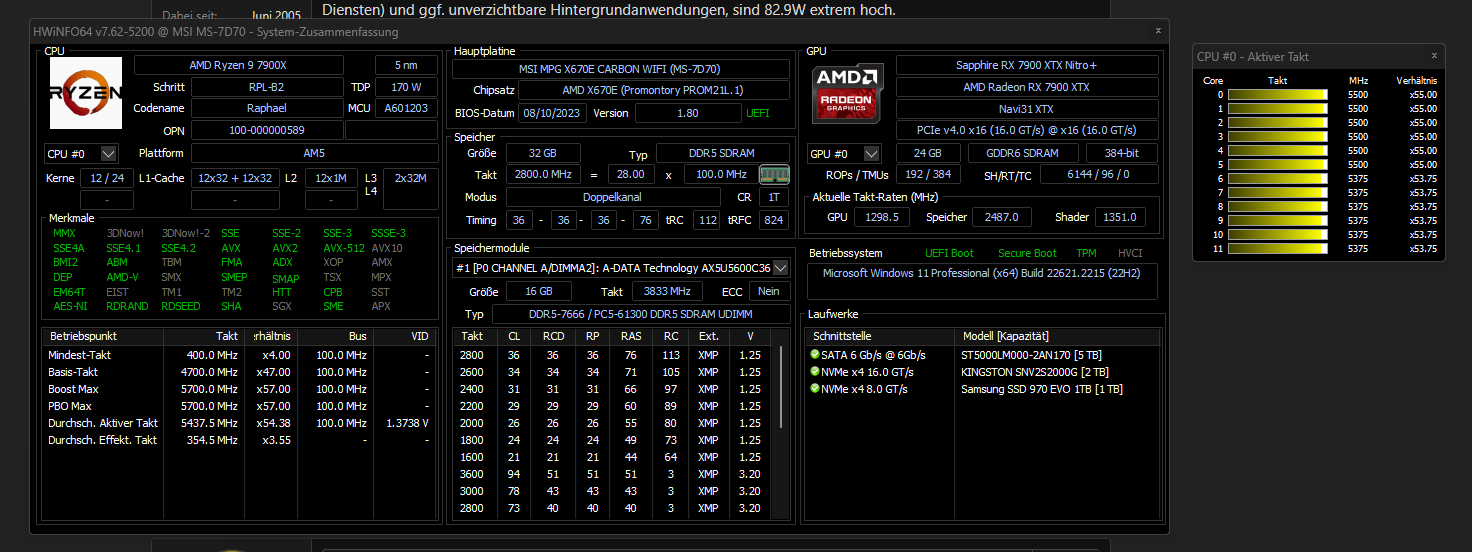1472x552 pixels.
Task: Click the ECC value Nein
Action: click(x=769, y=291)
